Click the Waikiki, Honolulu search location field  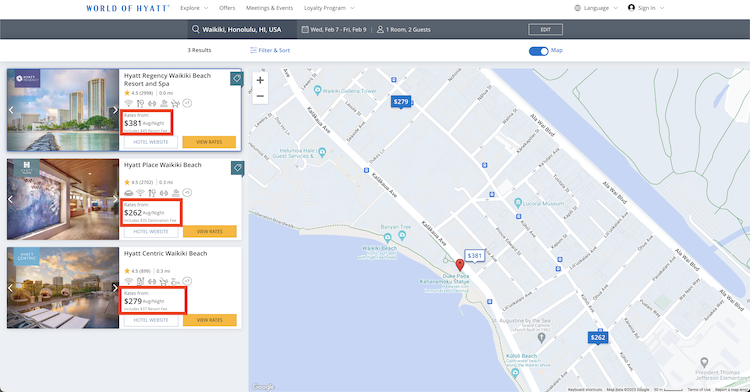tap(242, 29)
